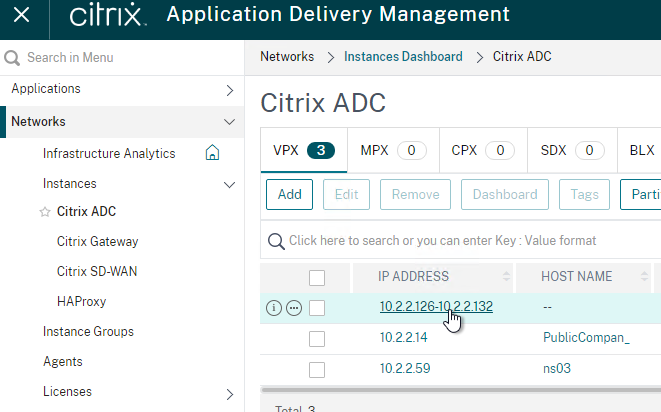Open the 10.2.2.59 instance link
The height and width of the screenshot is (412, 661).
(405, 368)
